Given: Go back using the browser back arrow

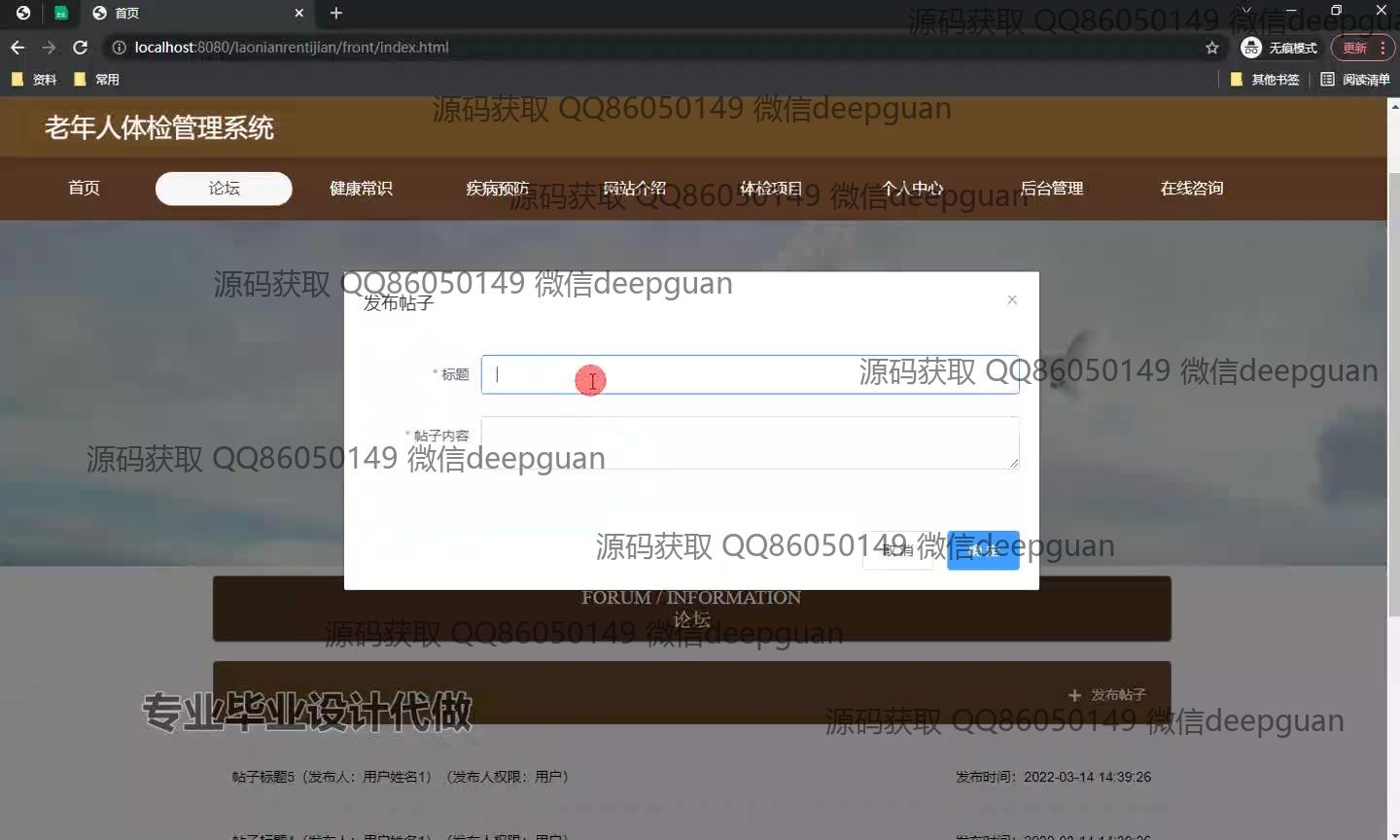Looking at the screenshot, I should (17, 48).
